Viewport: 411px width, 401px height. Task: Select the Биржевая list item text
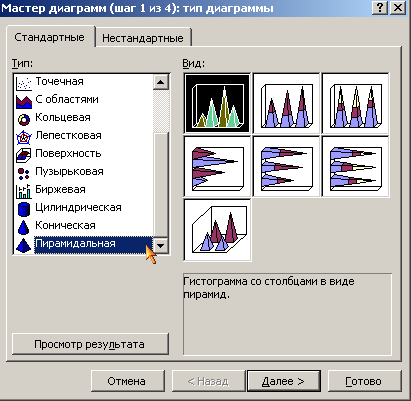click(x=60, y=189)
